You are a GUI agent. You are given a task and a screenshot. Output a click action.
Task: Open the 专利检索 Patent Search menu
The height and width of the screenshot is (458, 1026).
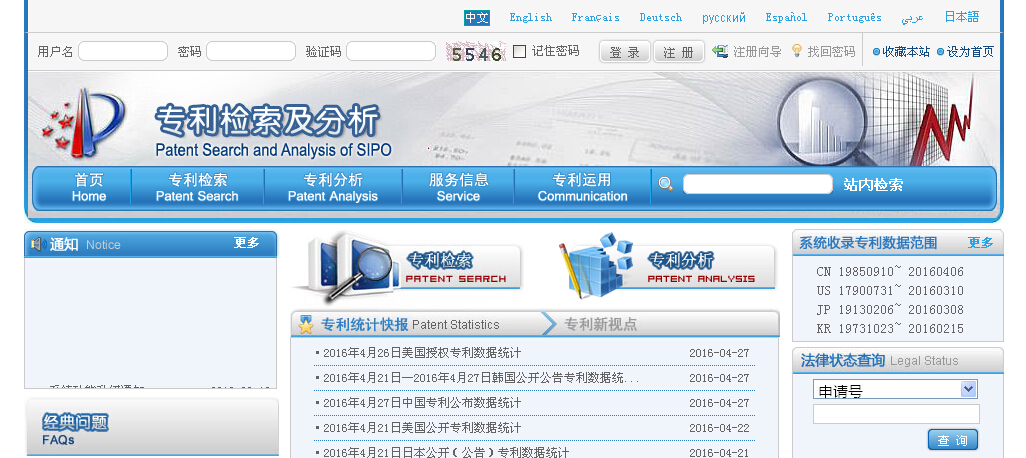pos(197,187)
